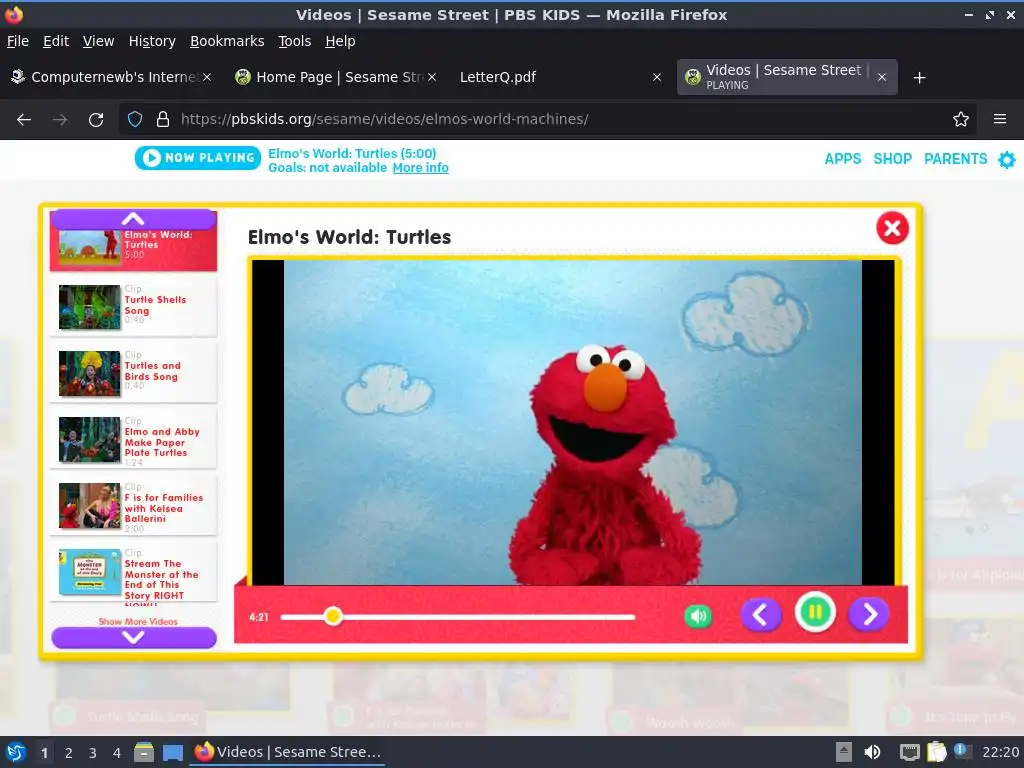Close the video player with red X button

[892, 228]
